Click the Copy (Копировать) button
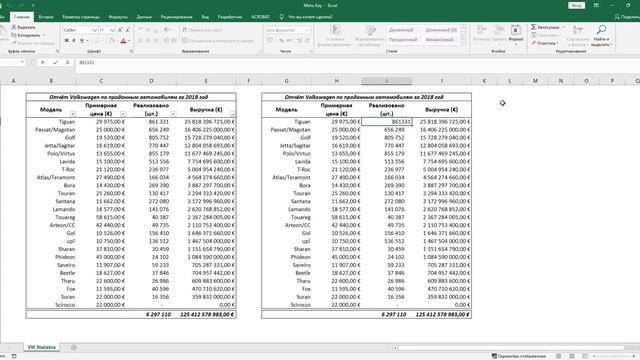This screenshot has height=360, width=640. (27, 35)
